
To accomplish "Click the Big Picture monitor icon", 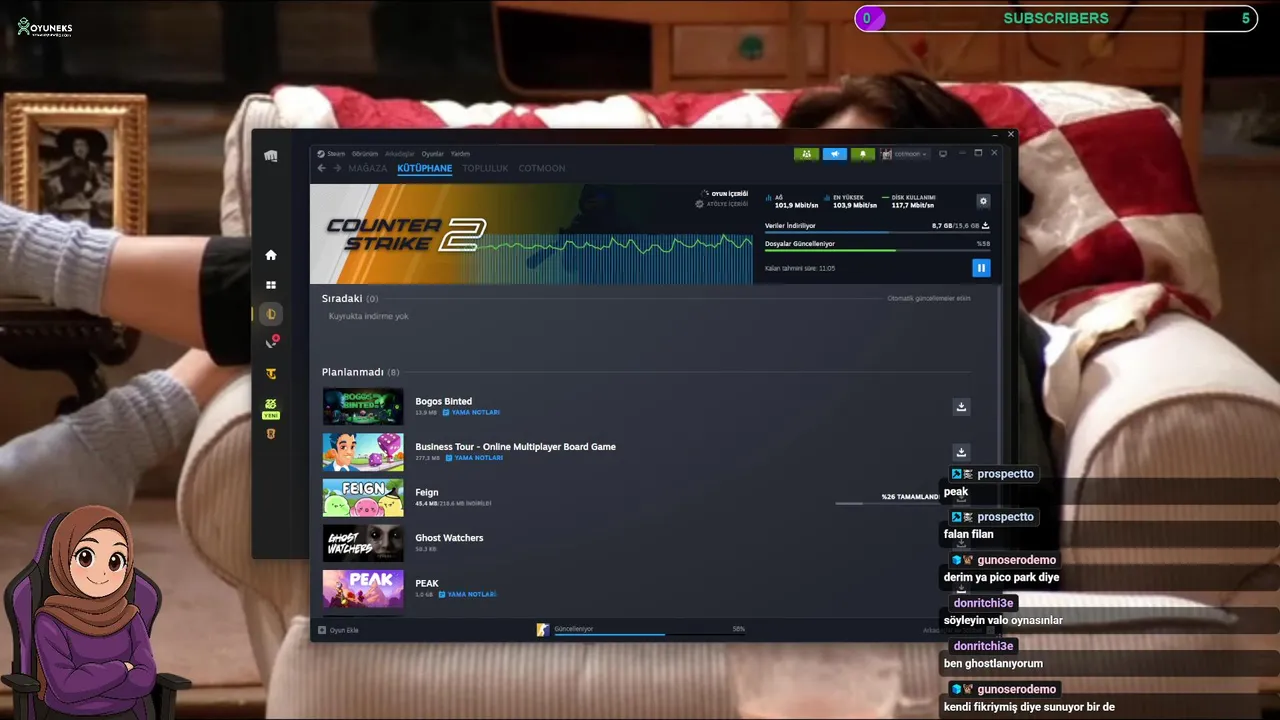I will pos(942,154).
